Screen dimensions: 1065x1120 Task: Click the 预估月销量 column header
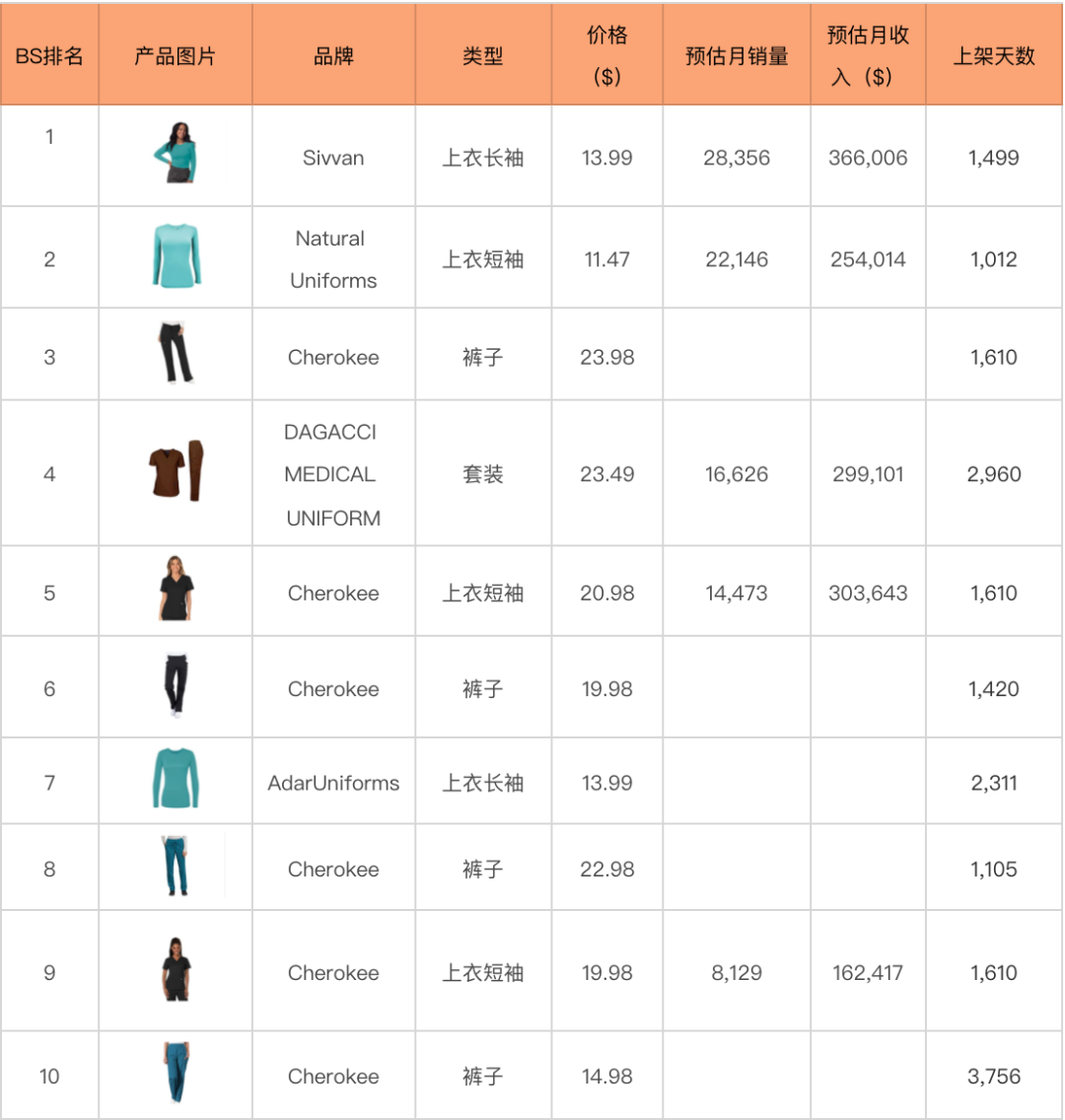coord(737,56)
